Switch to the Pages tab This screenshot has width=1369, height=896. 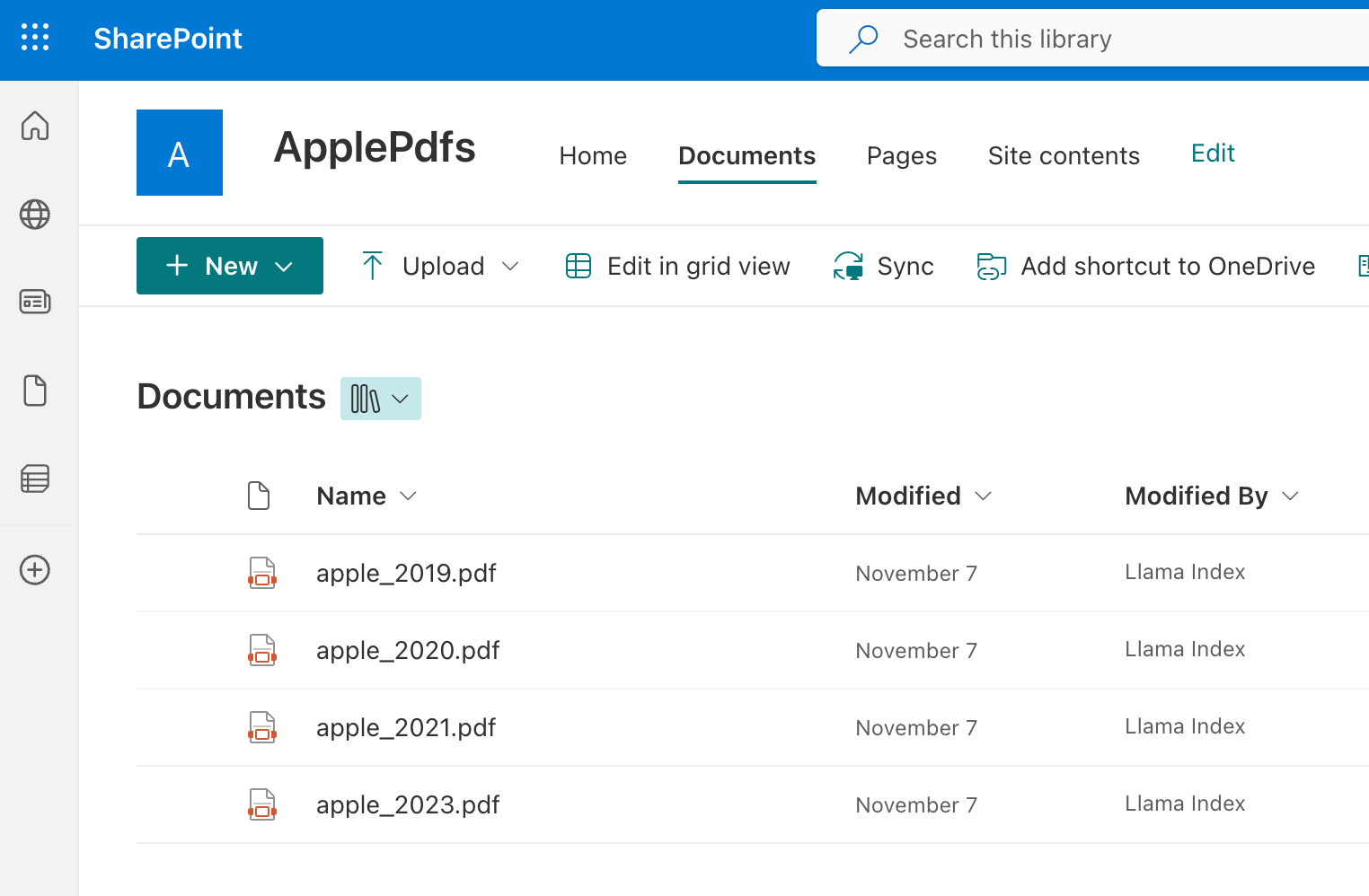pyautogui.click(x=902, y=155)
